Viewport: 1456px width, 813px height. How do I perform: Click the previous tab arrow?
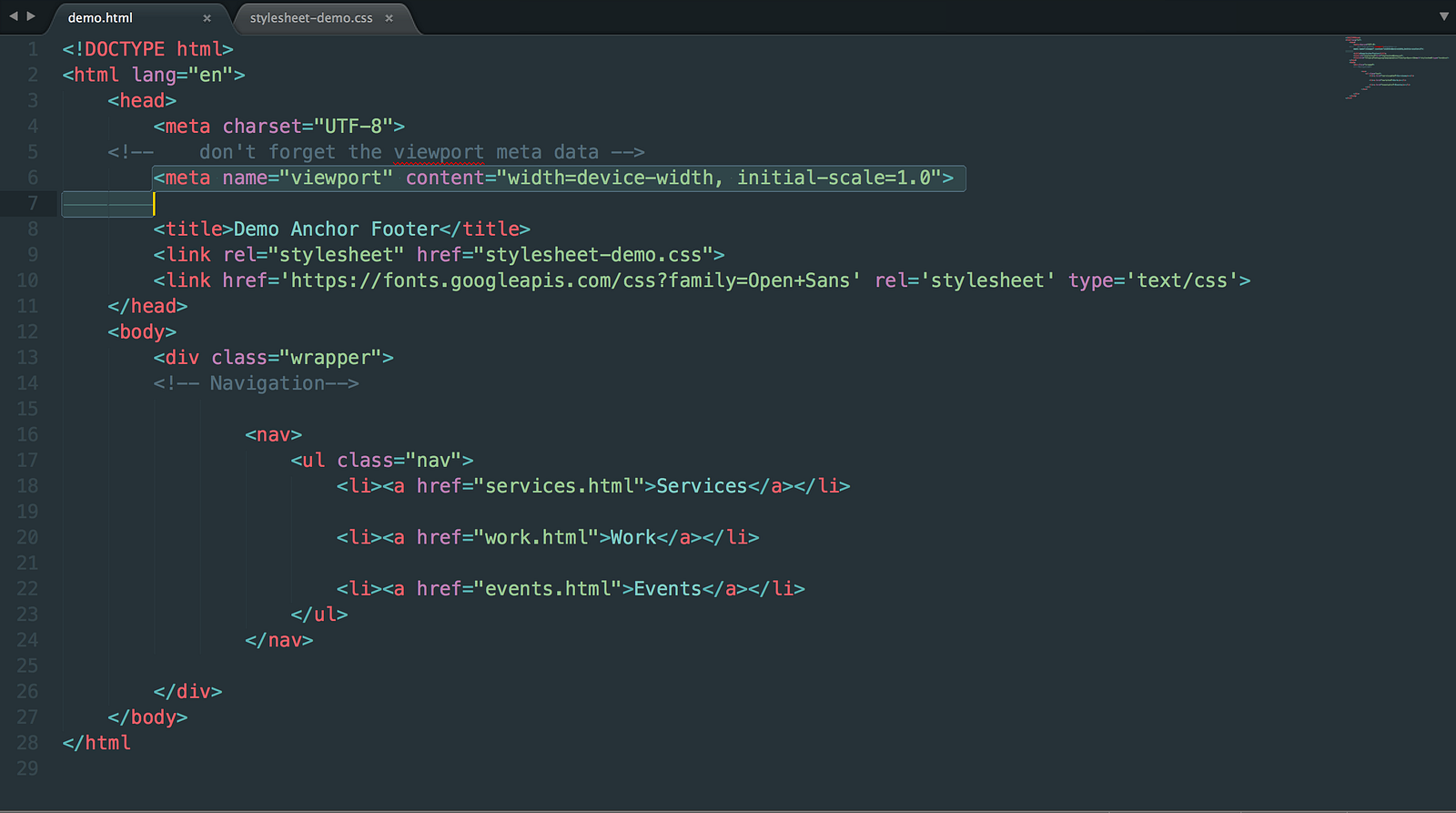coord(14,16)
